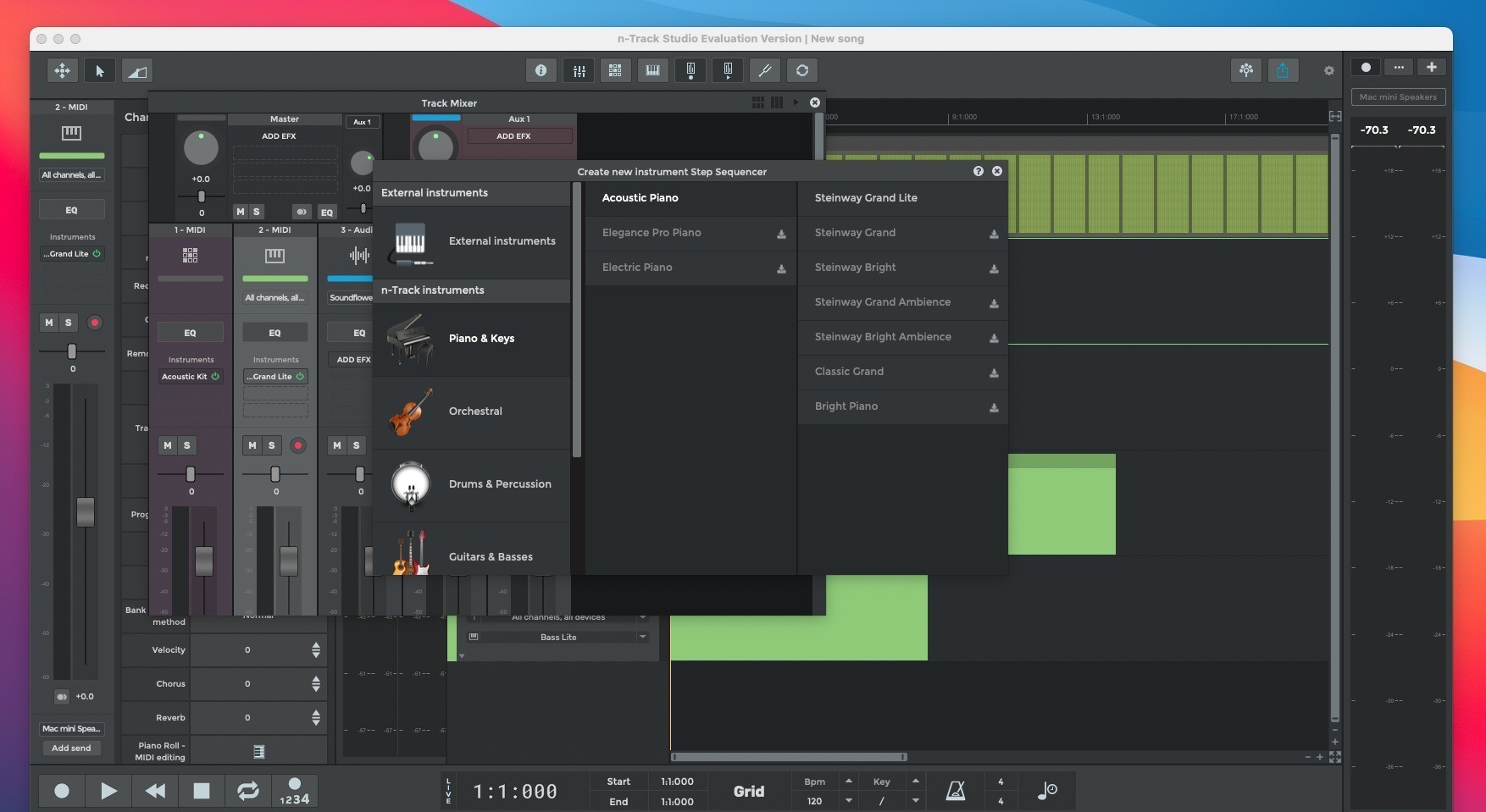Arm record on left 2 - MIDI strip
Viewport: 1486px width, 812px height.
click(95, 323)
